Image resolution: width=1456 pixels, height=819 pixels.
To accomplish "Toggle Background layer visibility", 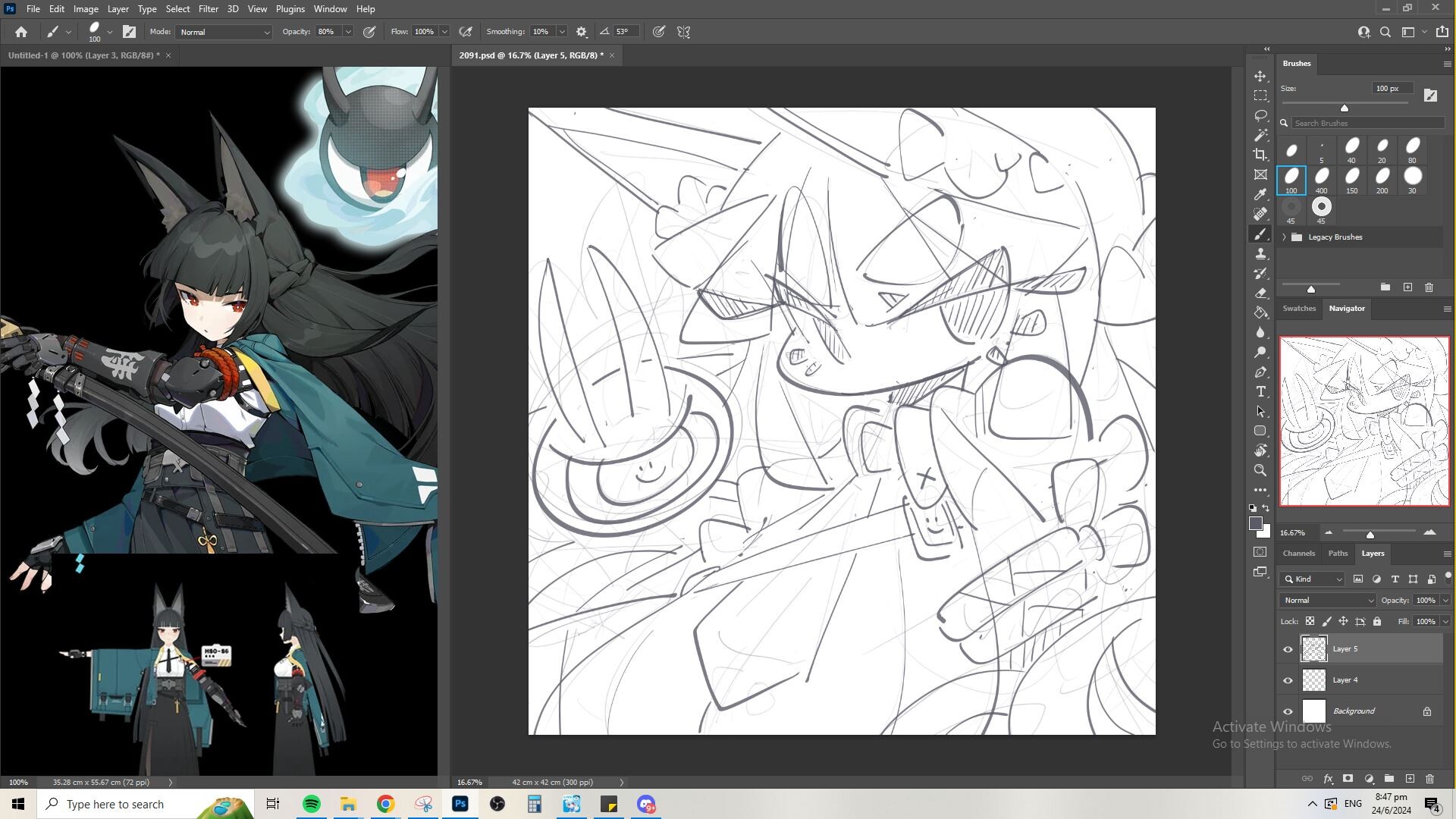I will pyautogui.click(x=1288, y=711).
